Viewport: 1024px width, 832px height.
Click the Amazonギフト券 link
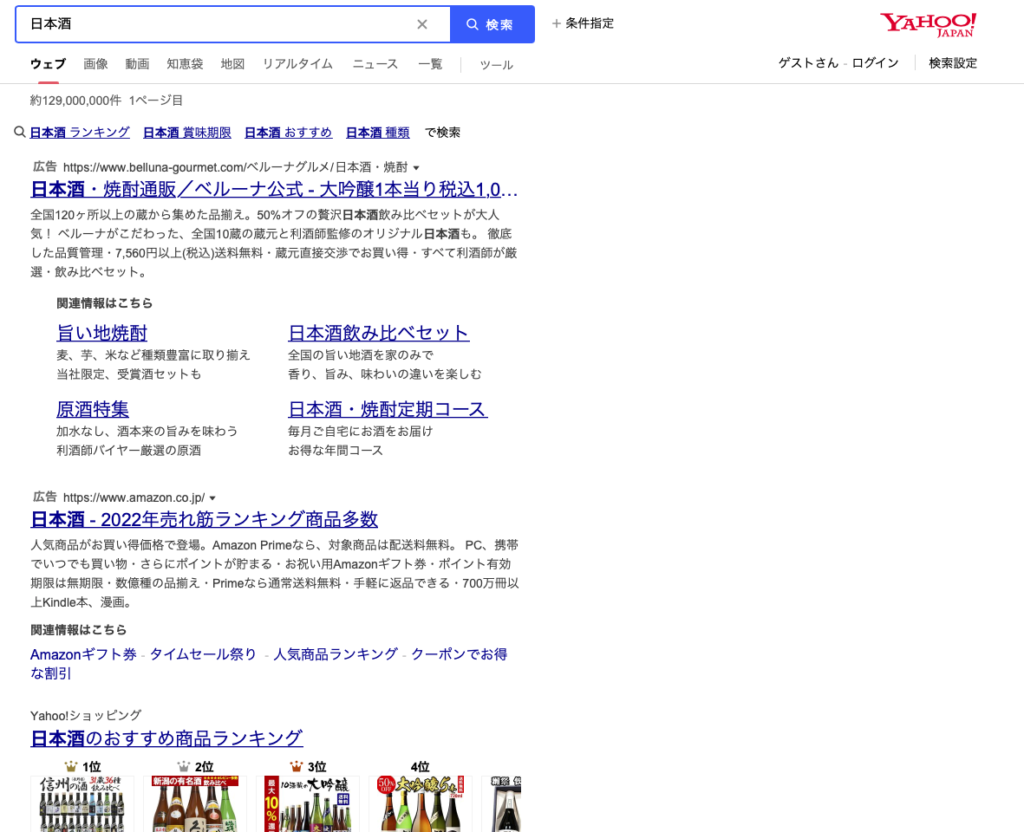(x=84, y=654)
